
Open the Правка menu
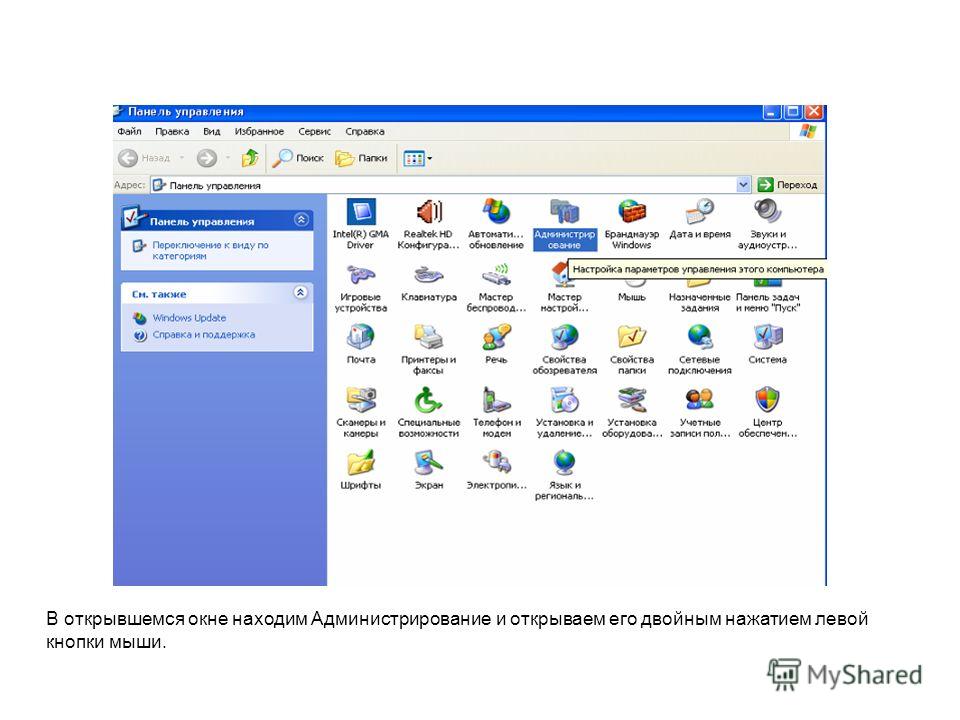click(172, 131)
